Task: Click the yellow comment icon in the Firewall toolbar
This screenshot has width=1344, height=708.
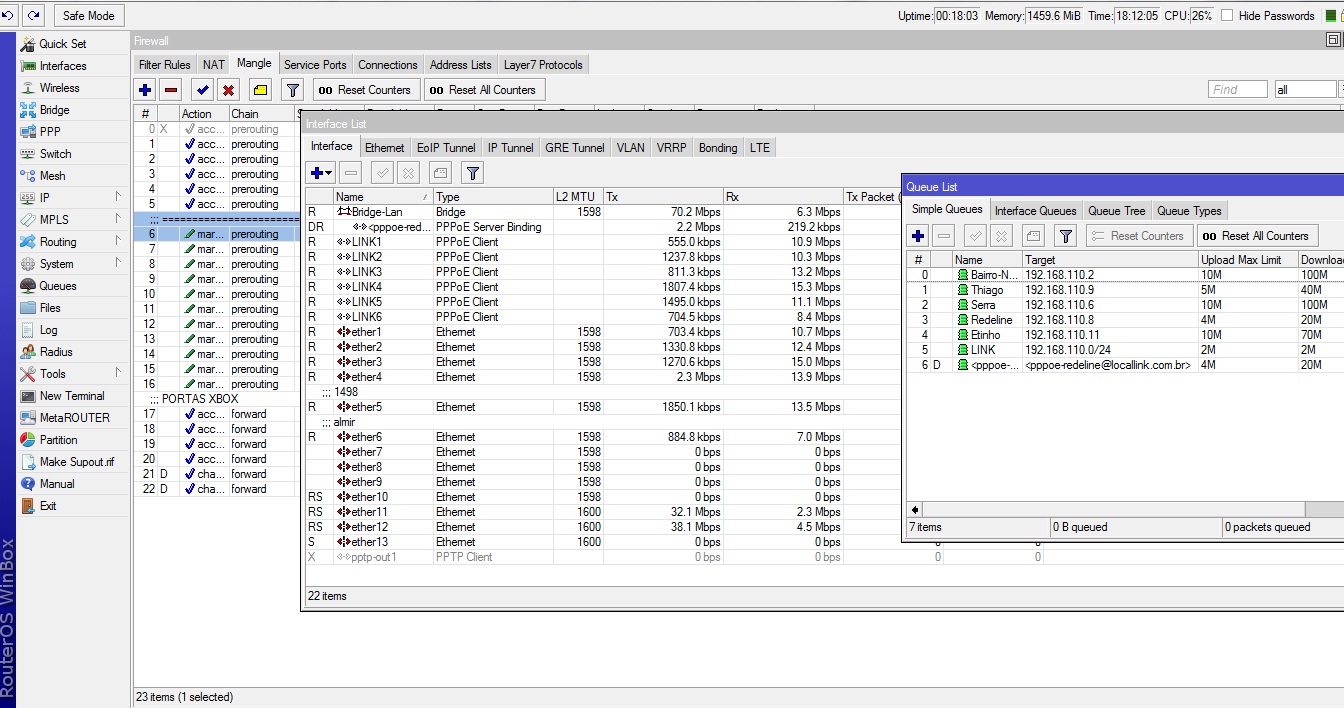Action: pos(260,90)
